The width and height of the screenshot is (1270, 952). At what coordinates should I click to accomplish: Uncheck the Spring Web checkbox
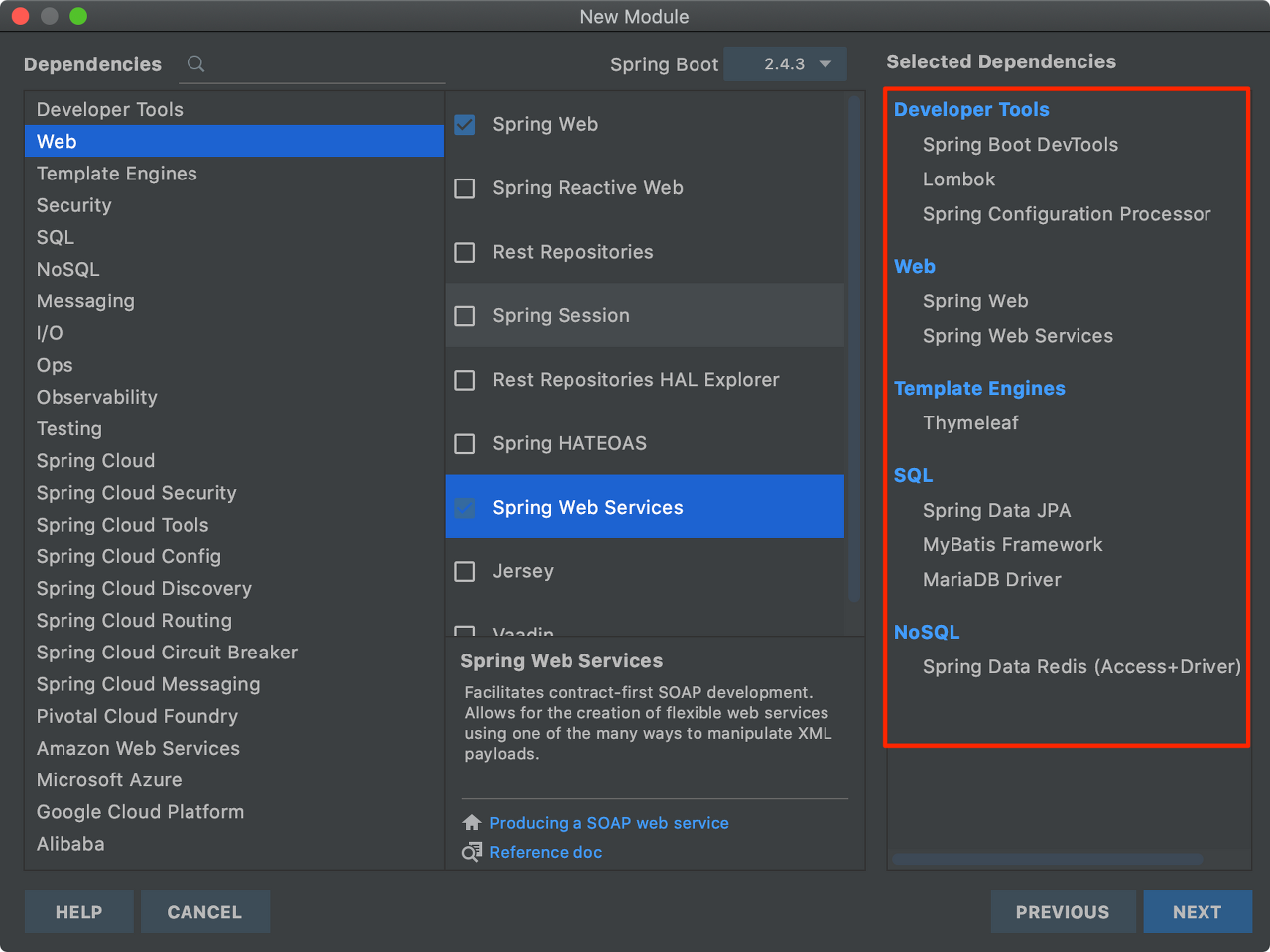click(x=465, y=124)
